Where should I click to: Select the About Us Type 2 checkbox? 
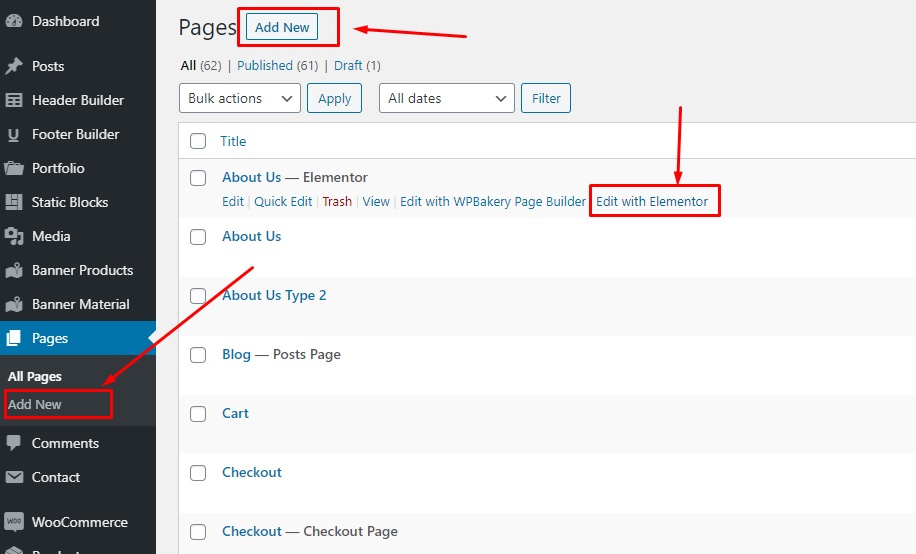(x=198, y=296)
